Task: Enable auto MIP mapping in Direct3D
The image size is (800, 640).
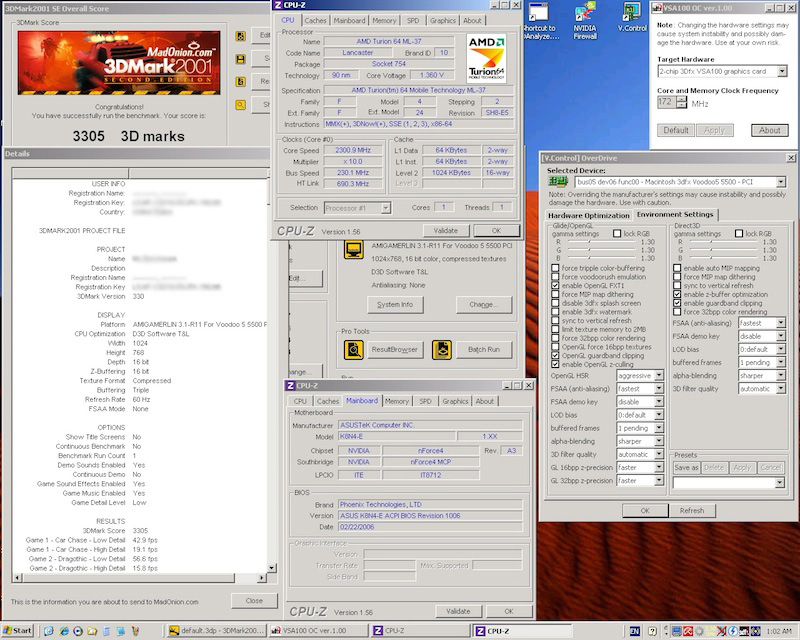Action: coord(677,268)
